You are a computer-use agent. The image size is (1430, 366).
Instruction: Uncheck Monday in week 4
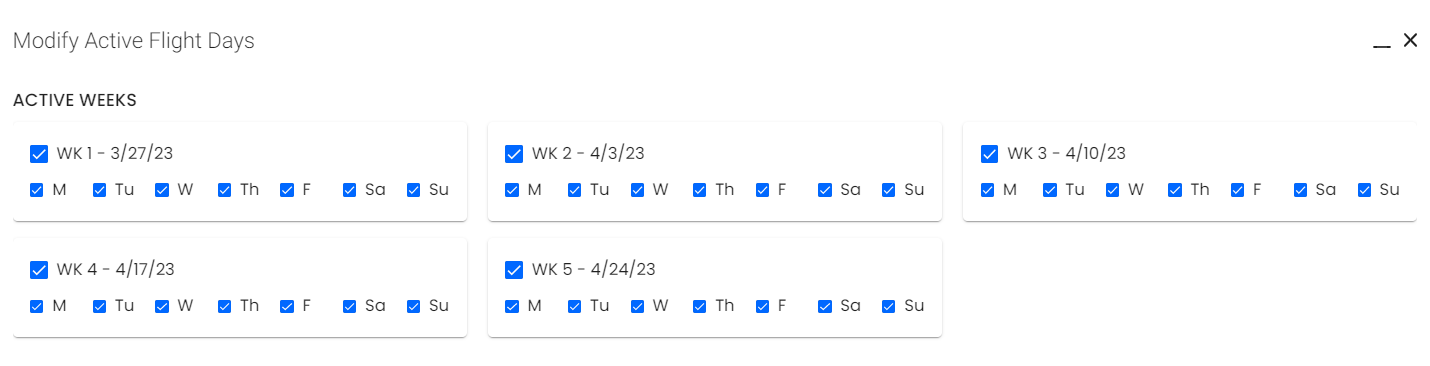(x=37, y=306)
